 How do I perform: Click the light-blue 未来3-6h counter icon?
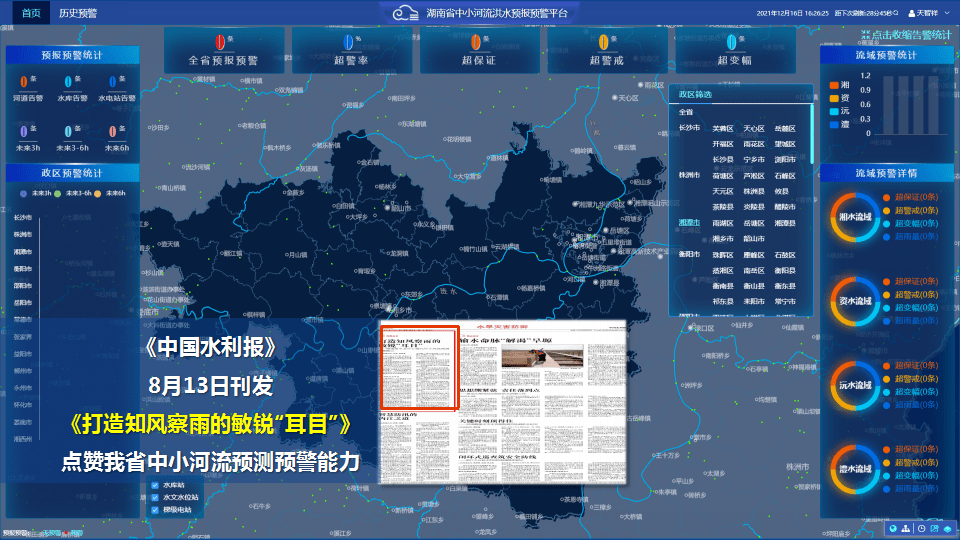click(68, 131)
